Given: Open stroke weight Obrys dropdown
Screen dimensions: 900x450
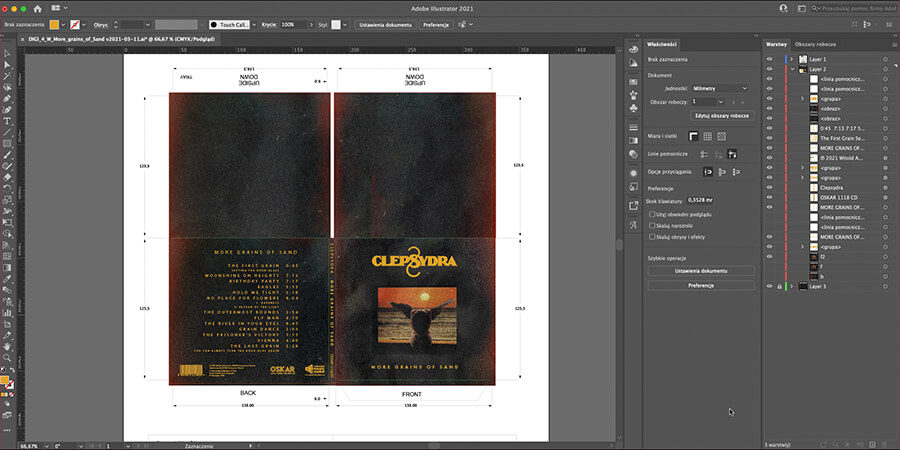Looking at the screenshot, I should pyautogui.click(x=148, y=25).
